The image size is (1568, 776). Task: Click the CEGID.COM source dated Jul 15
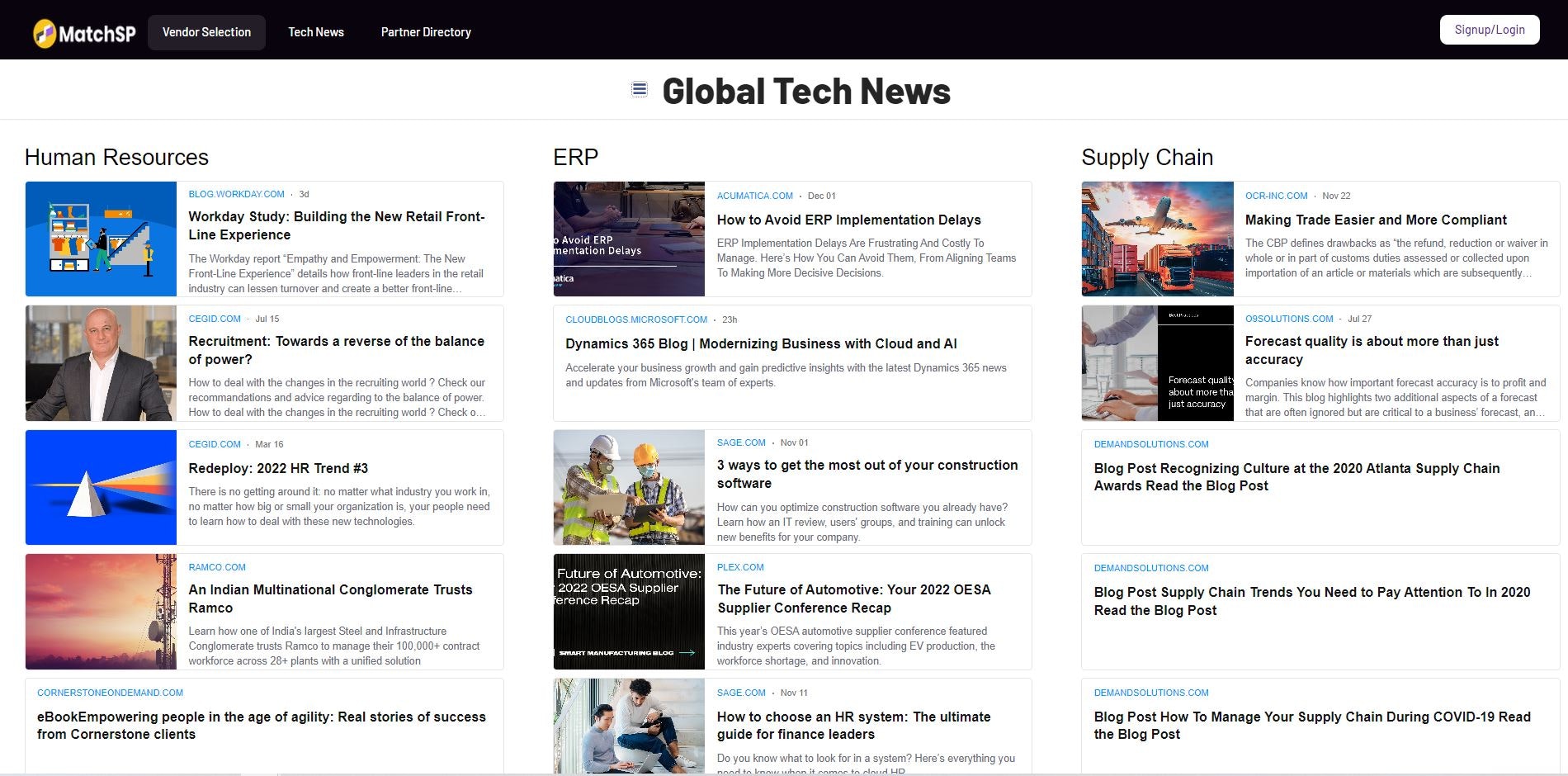[x=215, y=319]
